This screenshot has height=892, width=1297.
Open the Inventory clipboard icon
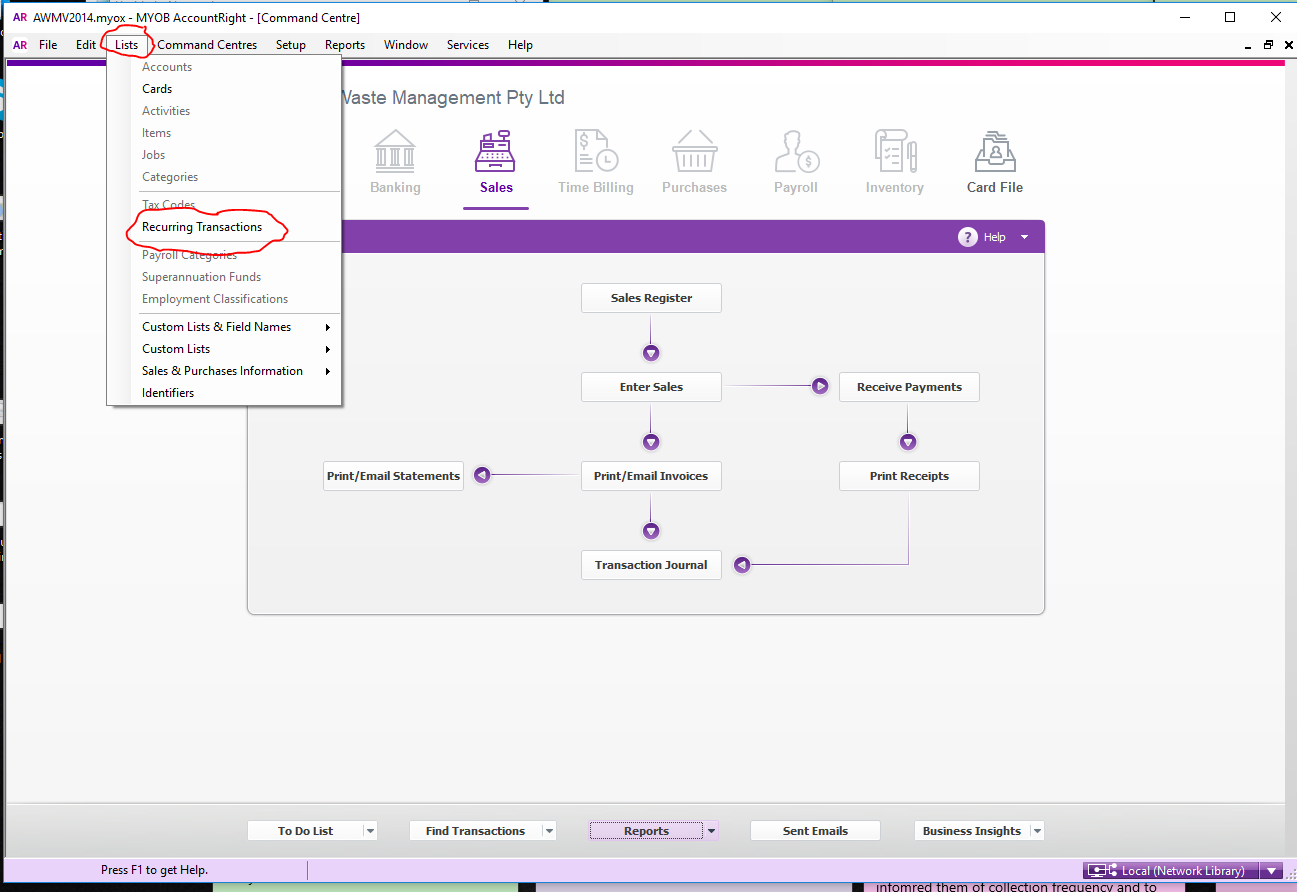[894, 151]
